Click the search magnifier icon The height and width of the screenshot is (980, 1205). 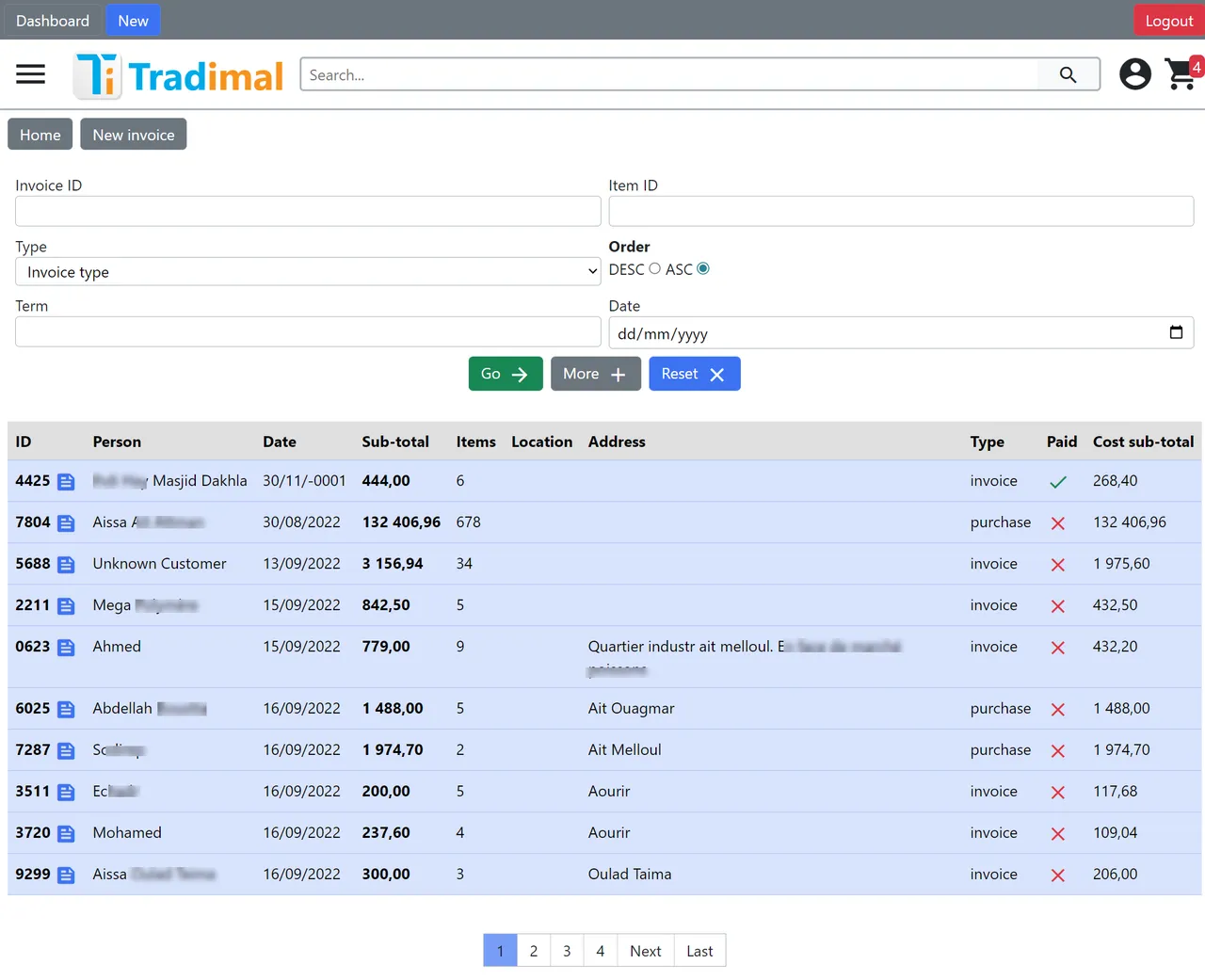1068,75
